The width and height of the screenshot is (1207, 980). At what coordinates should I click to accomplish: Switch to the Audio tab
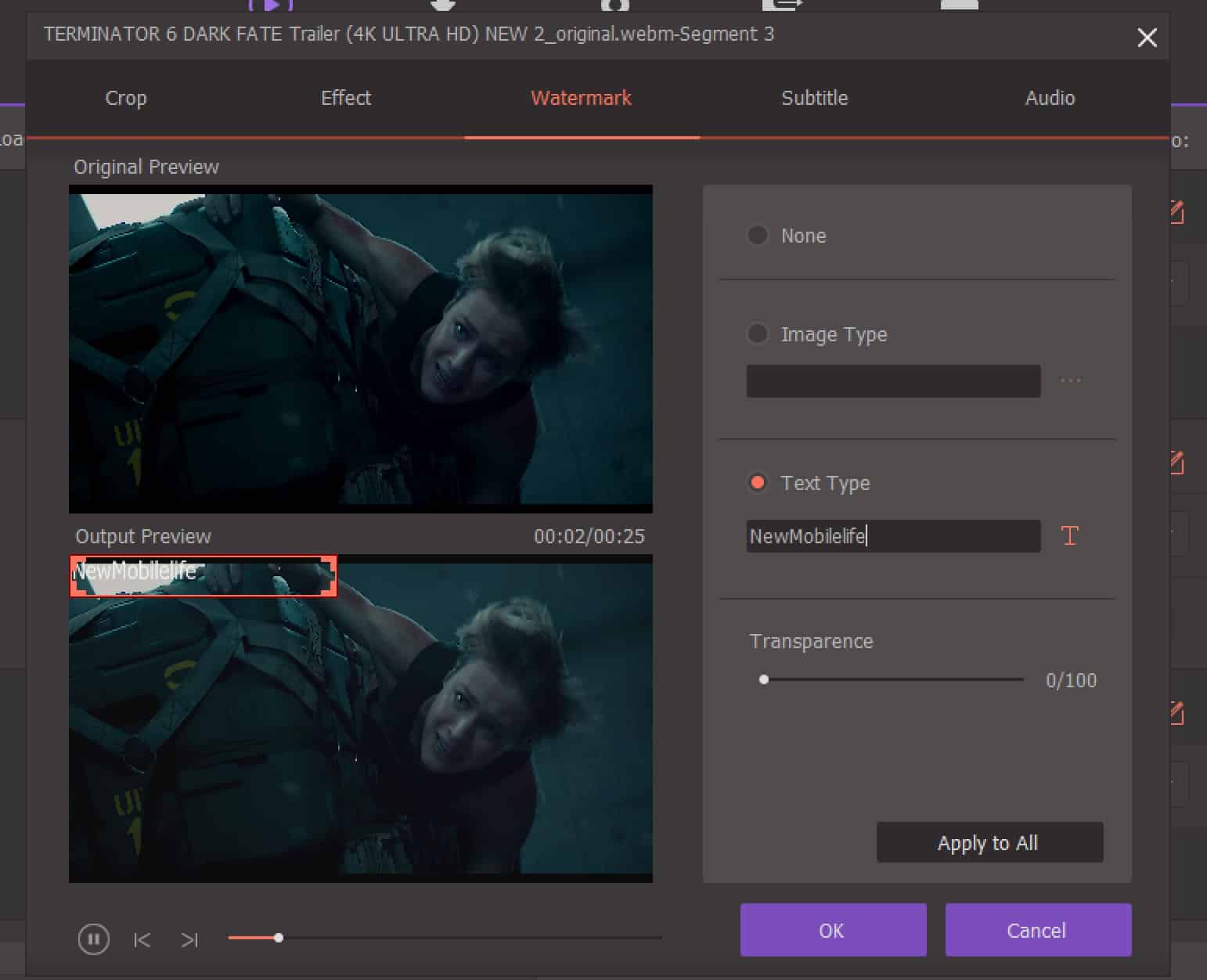pyautogui.click(x=1050, y=98)
